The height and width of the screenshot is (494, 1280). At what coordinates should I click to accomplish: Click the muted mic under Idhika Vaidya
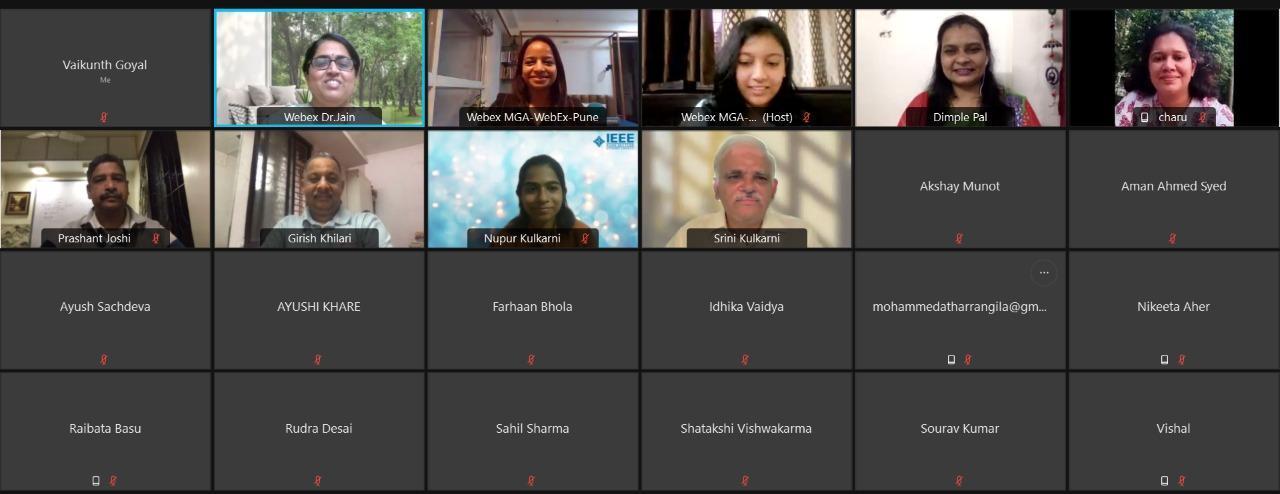745,359
